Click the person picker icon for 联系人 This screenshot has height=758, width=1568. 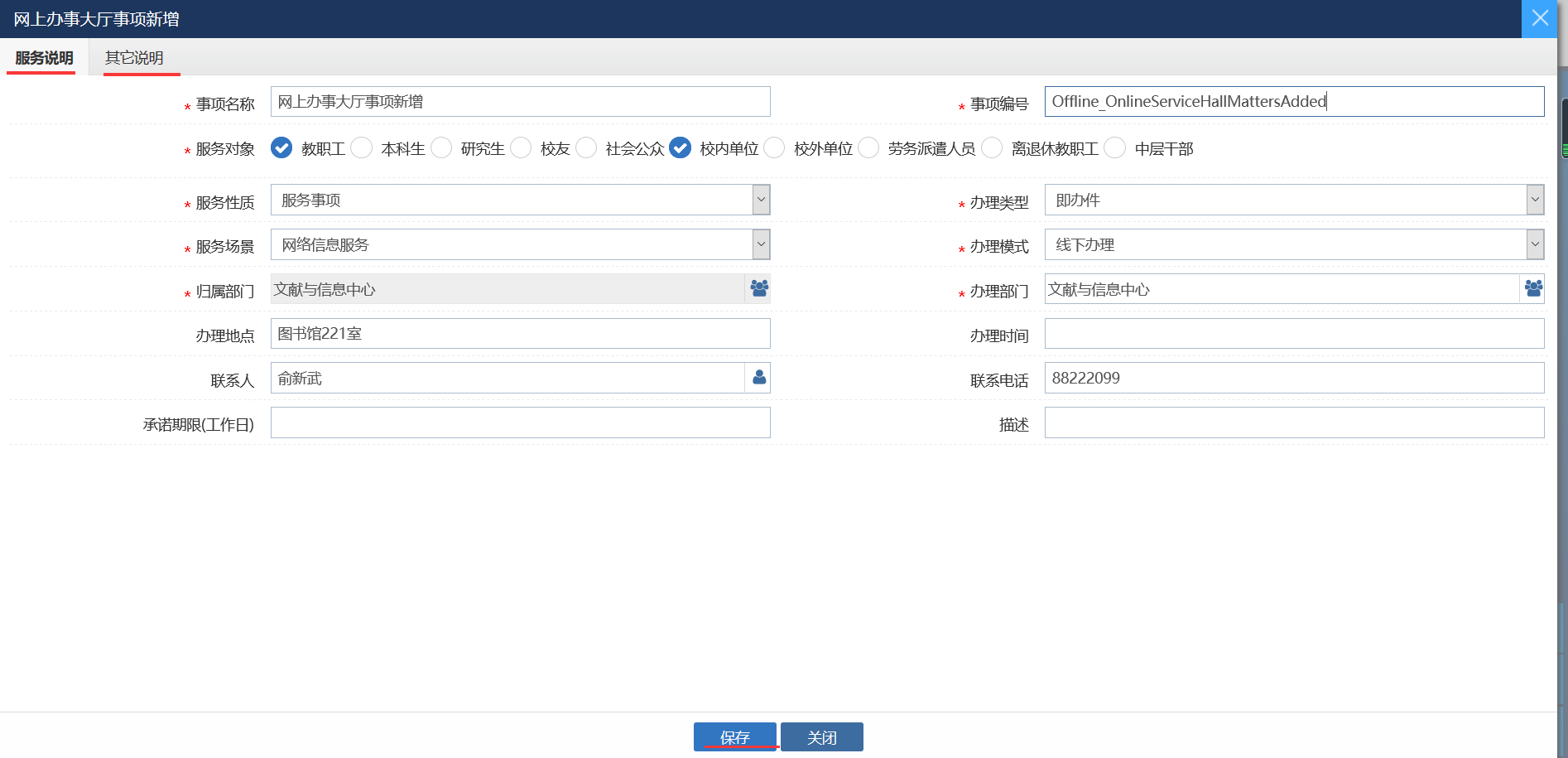coord(758,378)
